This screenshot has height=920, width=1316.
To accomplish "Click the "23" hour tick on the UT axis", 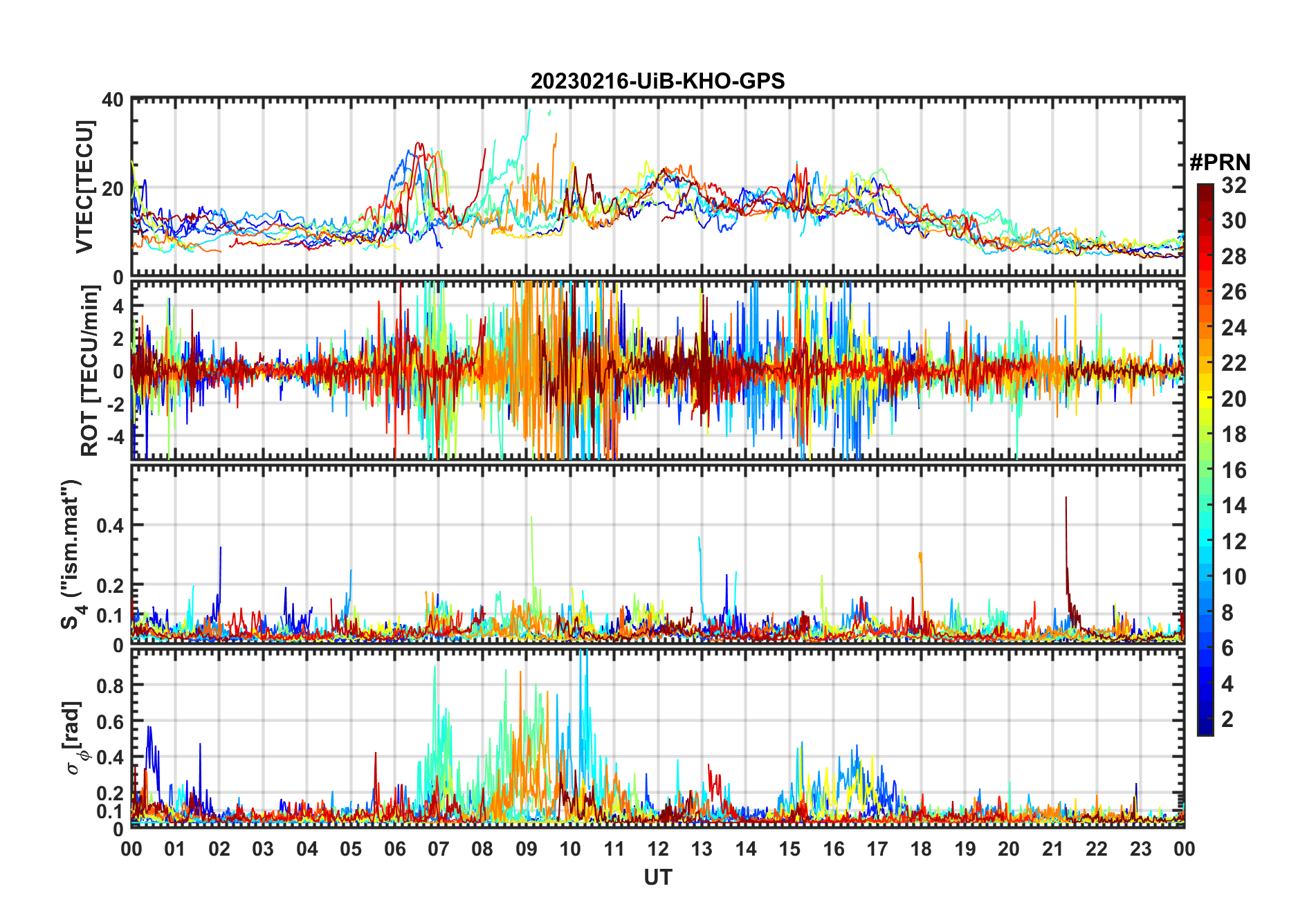I will pyautogui.click(x=1140, y=849).
